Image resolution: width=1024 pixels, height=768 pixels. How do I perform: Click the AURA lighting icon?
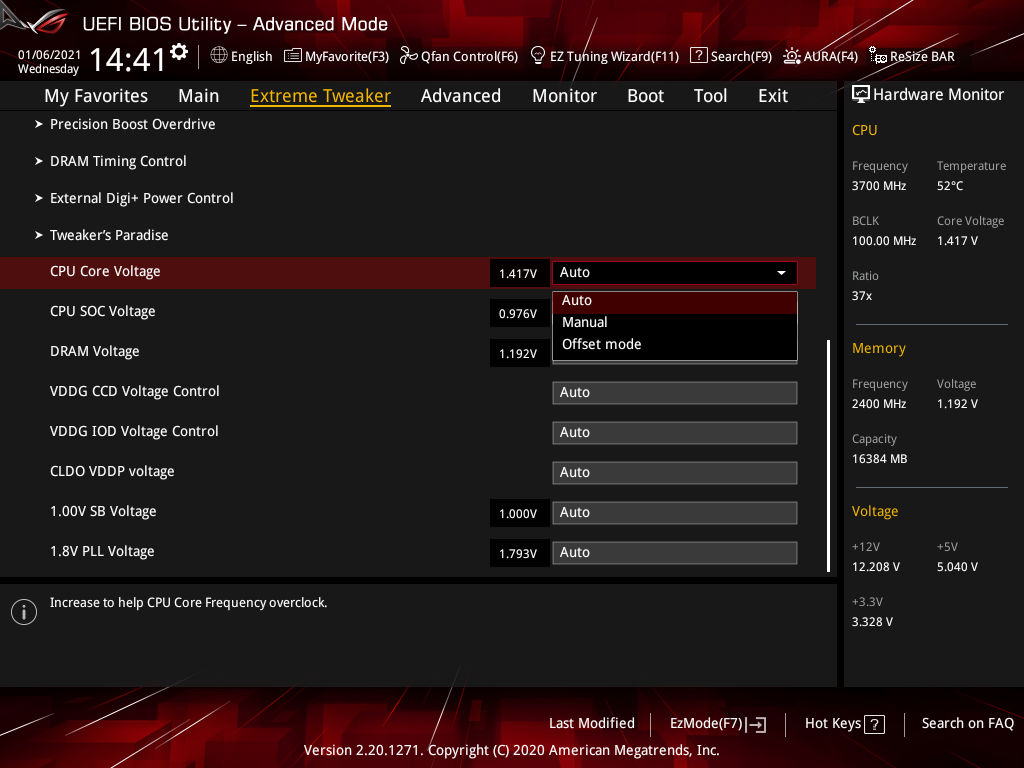(792, 56)
